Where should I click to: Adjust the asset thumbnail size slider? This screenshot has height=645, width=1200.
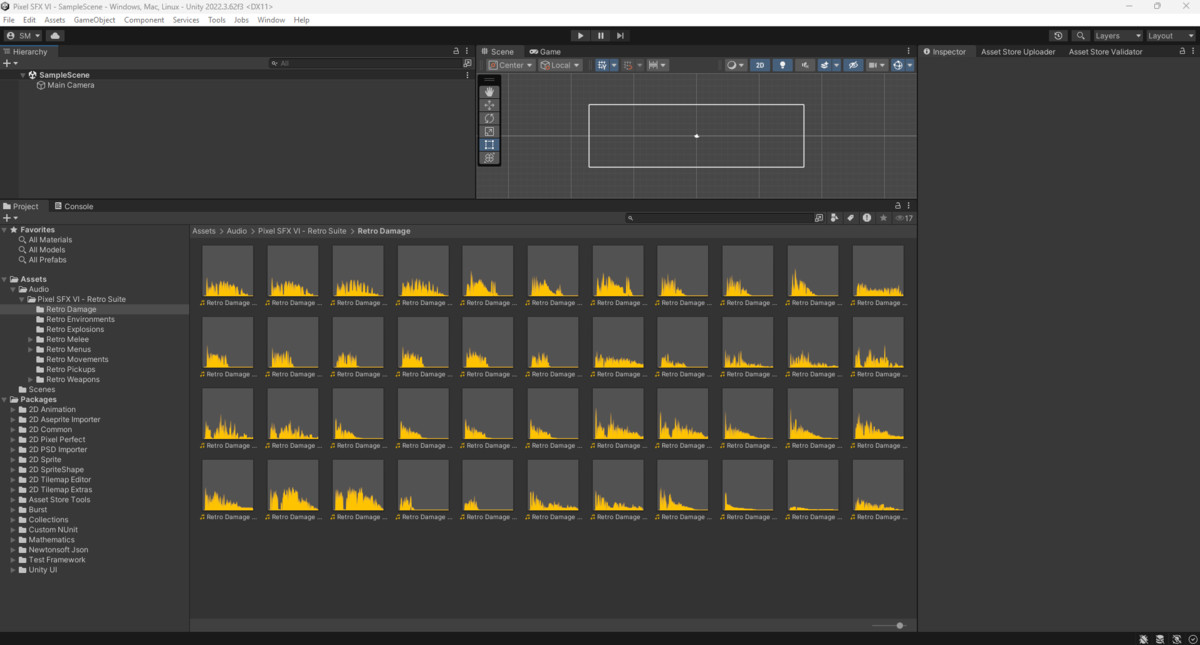click(x=899, y=626)
